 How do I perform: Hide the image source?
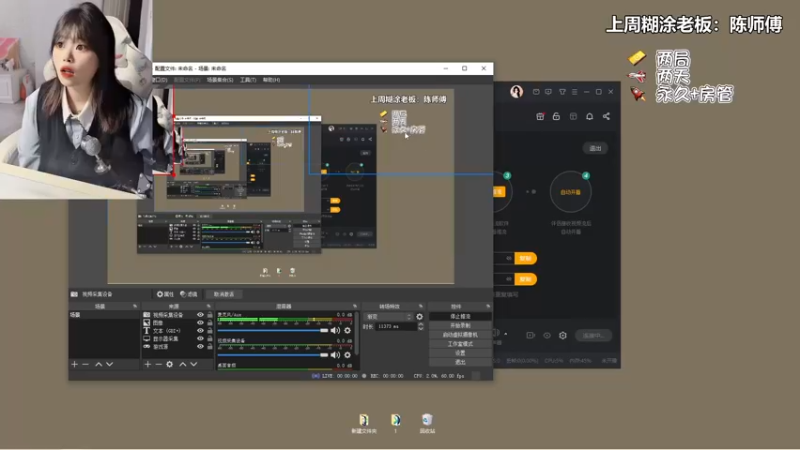pos(200,323)
